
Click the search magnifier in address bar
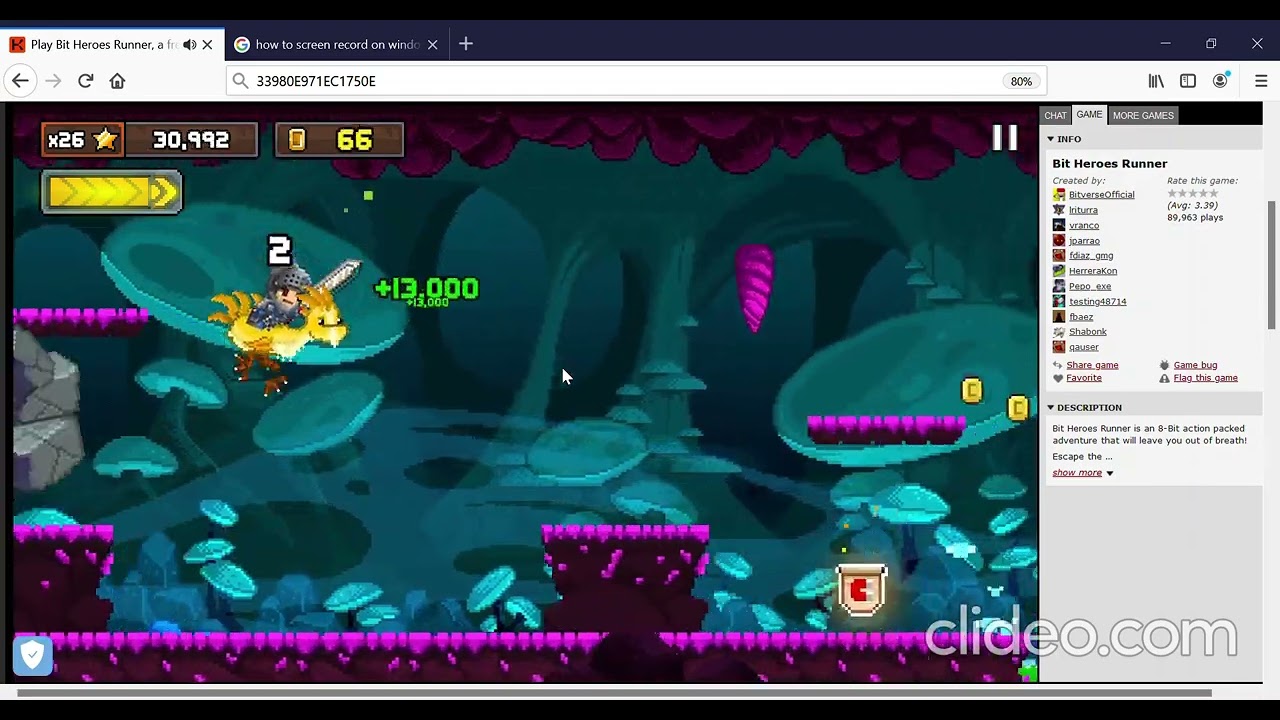[x=240, y=81]
